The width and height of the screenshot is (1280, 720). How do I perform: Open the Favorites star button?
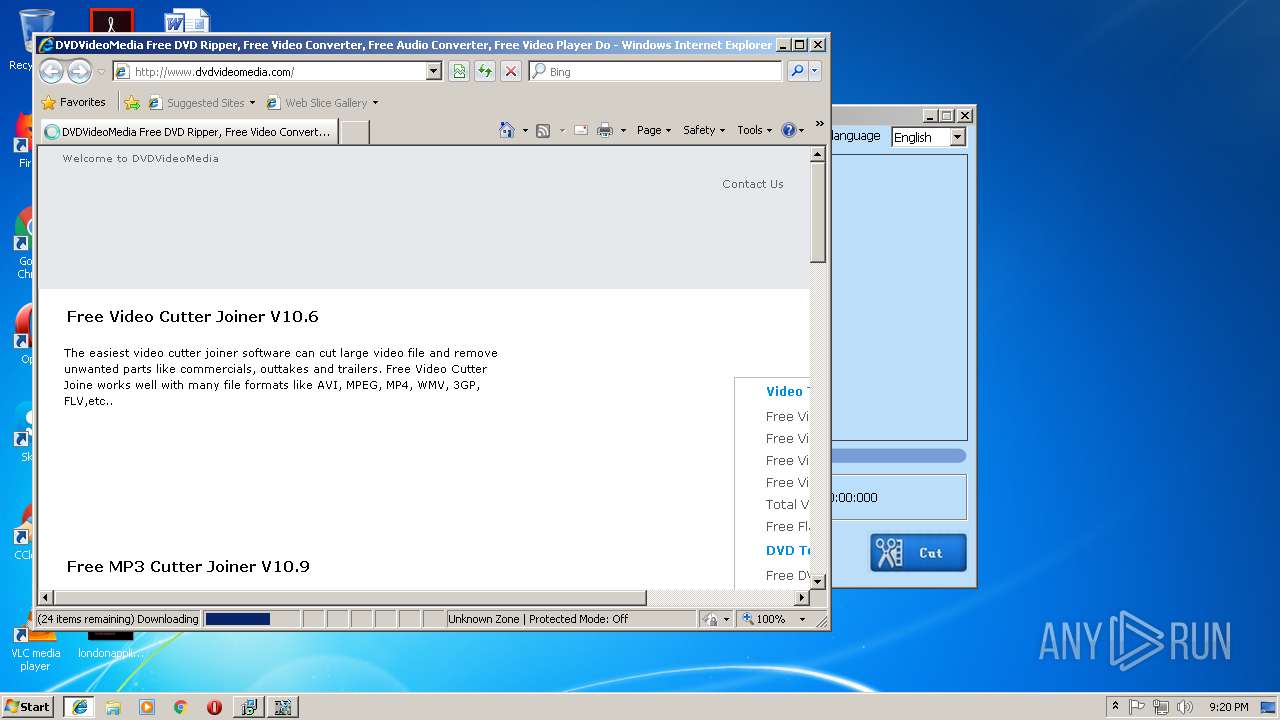click(x=73, y=102)
